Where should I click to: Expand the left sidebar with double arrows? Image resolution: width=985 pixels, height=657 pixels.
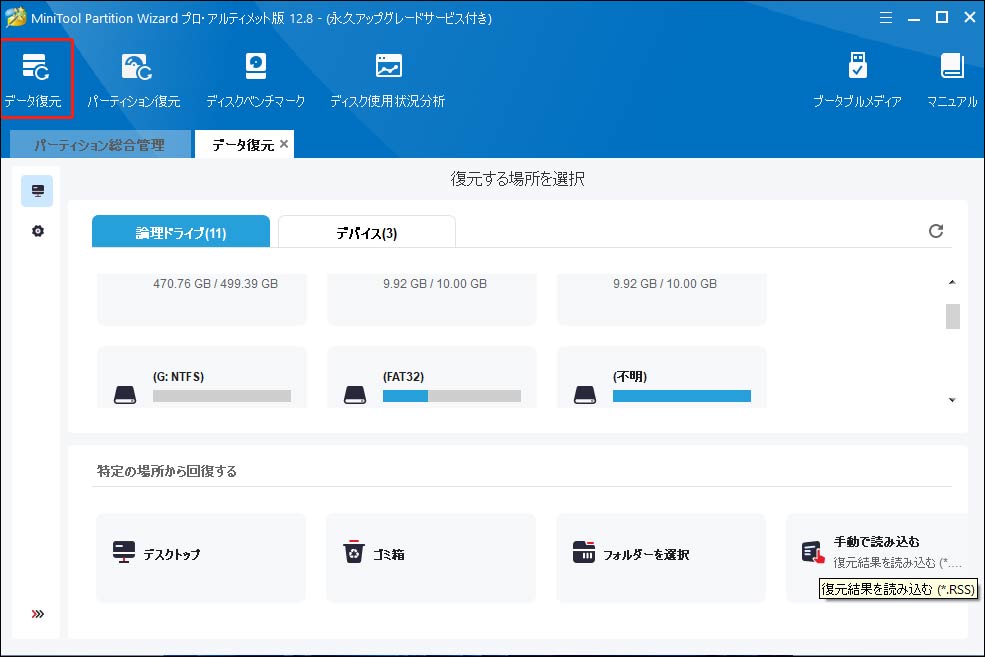pos(38,614)
